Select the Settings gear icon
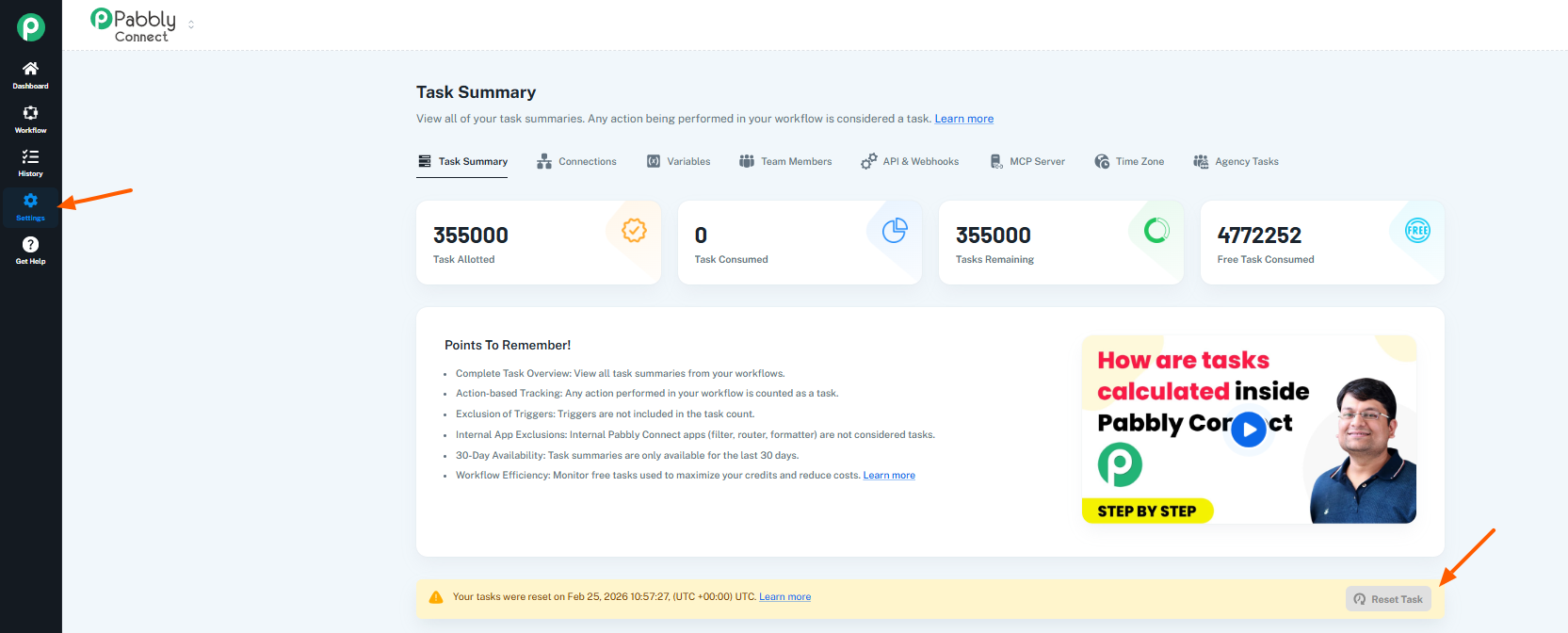1568x633 pixels. [30, 201]
